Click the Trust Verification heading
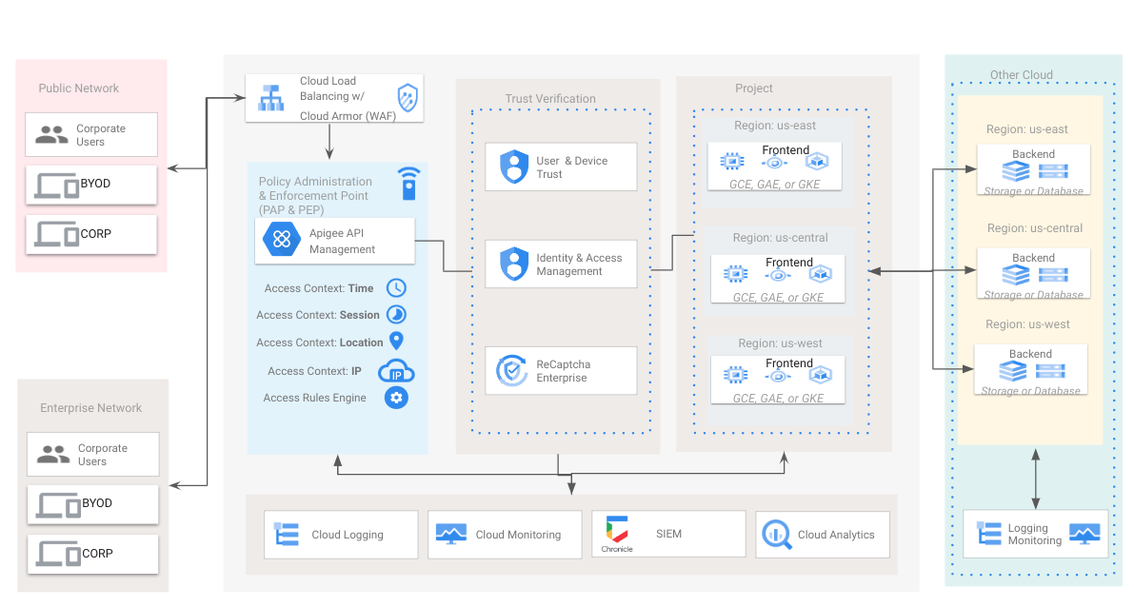The image size is (1134, 607). [550, 98]
